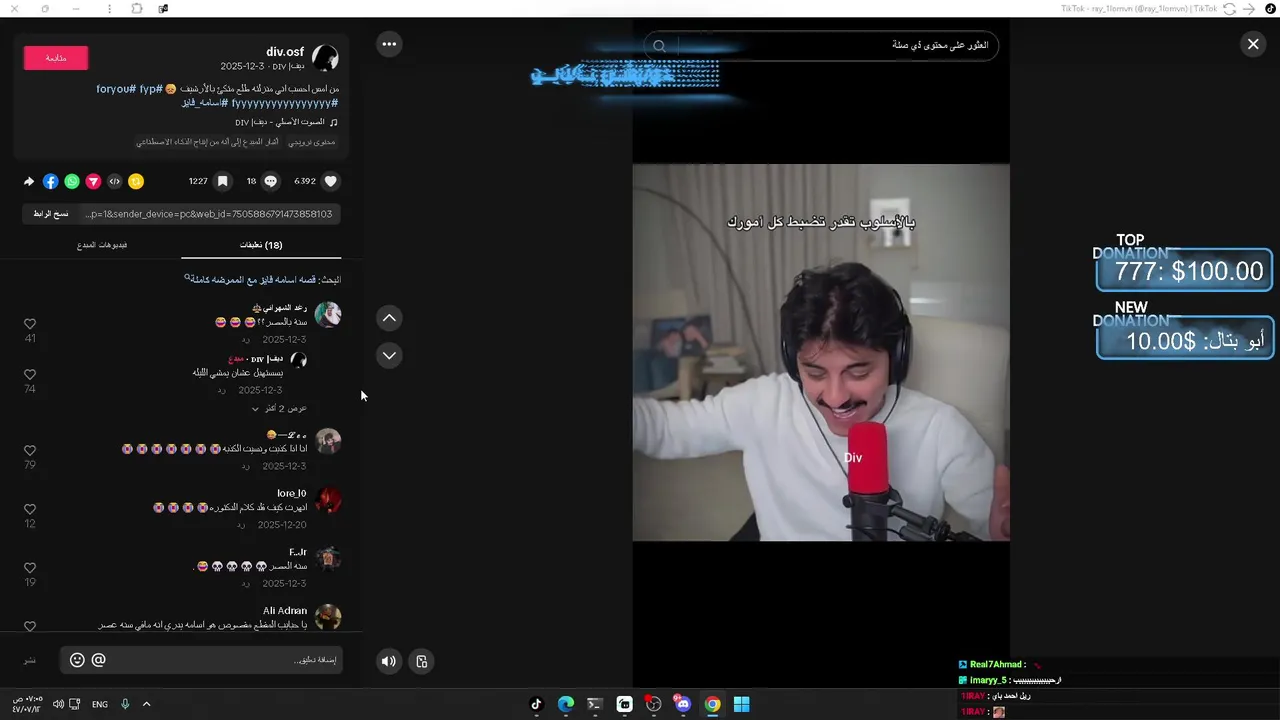
Task: Toggle the floating player icon
Action: tap(422, 661)
